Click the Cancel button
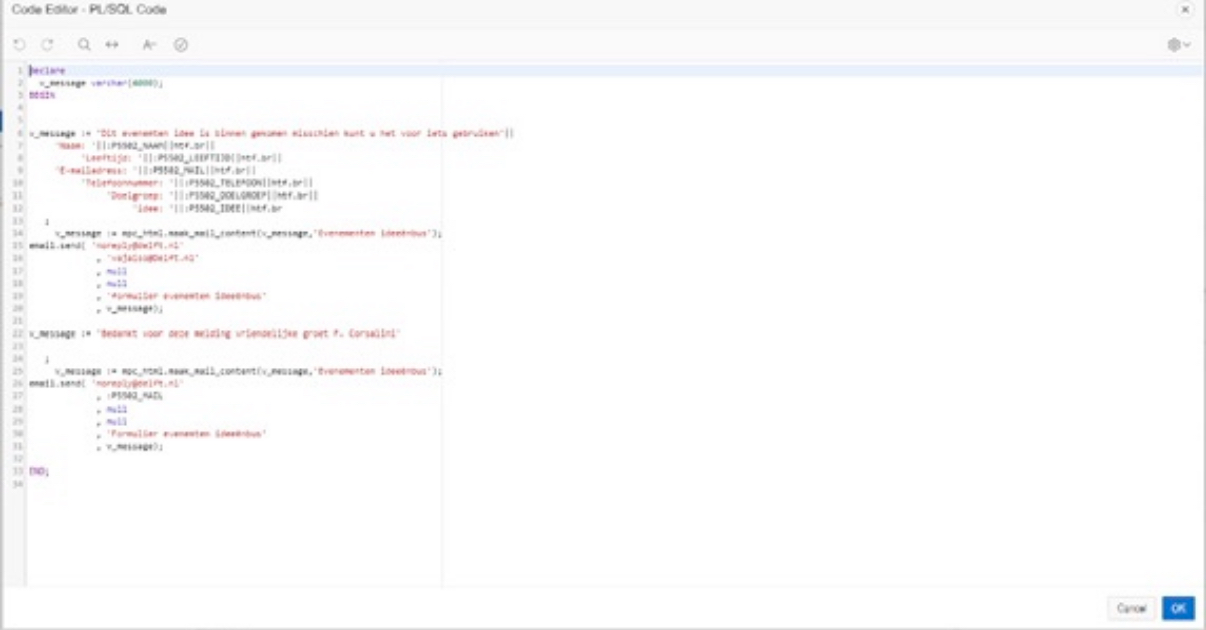 pyautogui.click(x=1132, y=608)
